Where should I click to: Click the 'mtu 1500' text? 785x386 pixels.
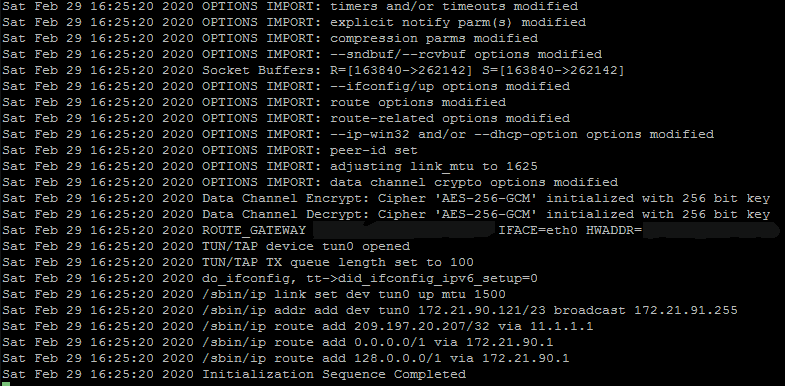[474, 294]
